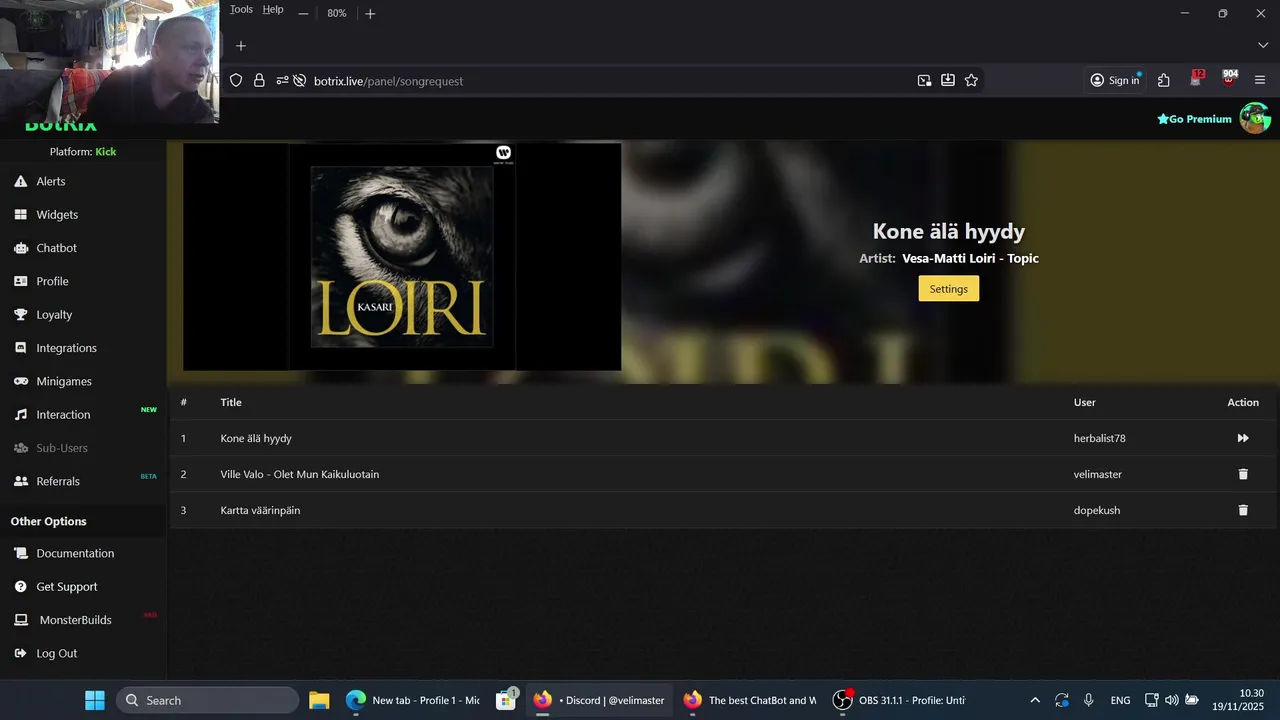Open Firefox tracking protection shield
The width and height of the screenshot is (1280, 720).
point(236,80)
